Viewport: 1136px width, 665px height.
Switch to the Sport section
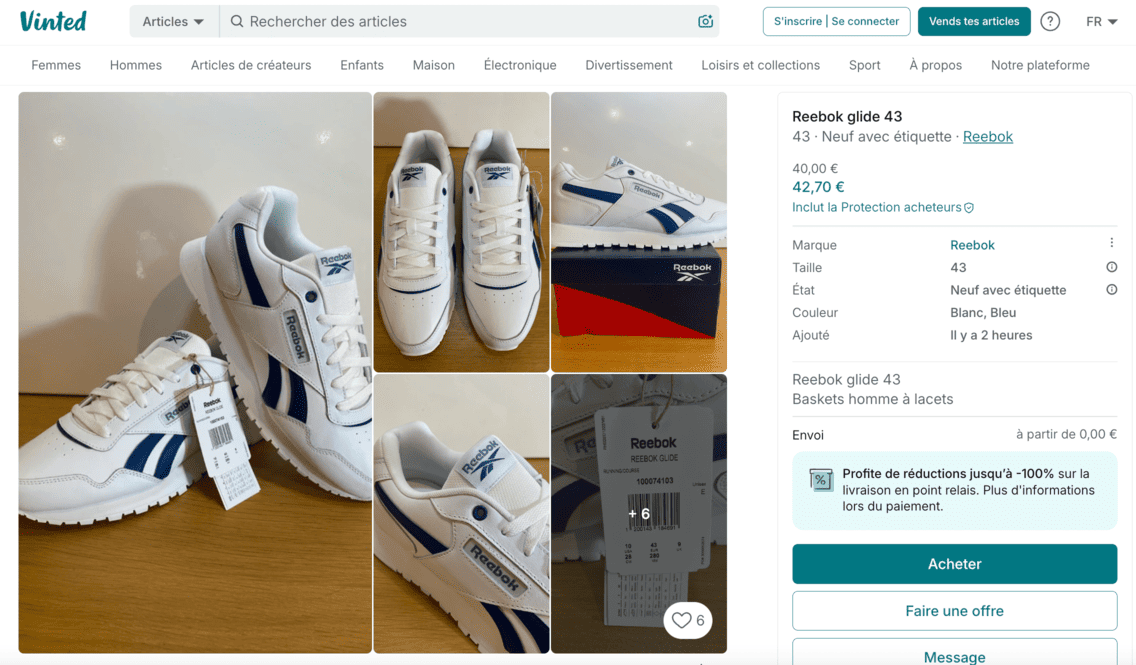point(864,65)
